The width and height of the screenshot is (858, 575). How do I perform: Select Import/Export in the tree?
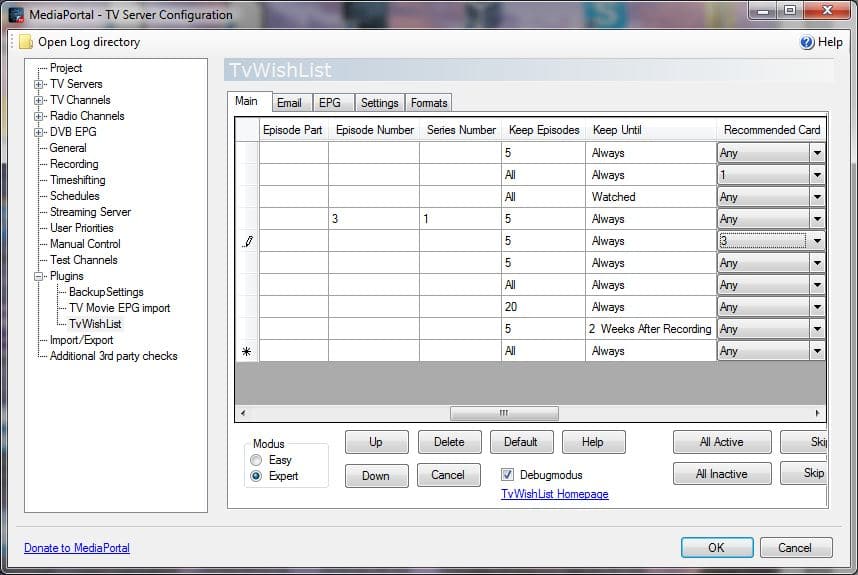(x=81, y=340)
